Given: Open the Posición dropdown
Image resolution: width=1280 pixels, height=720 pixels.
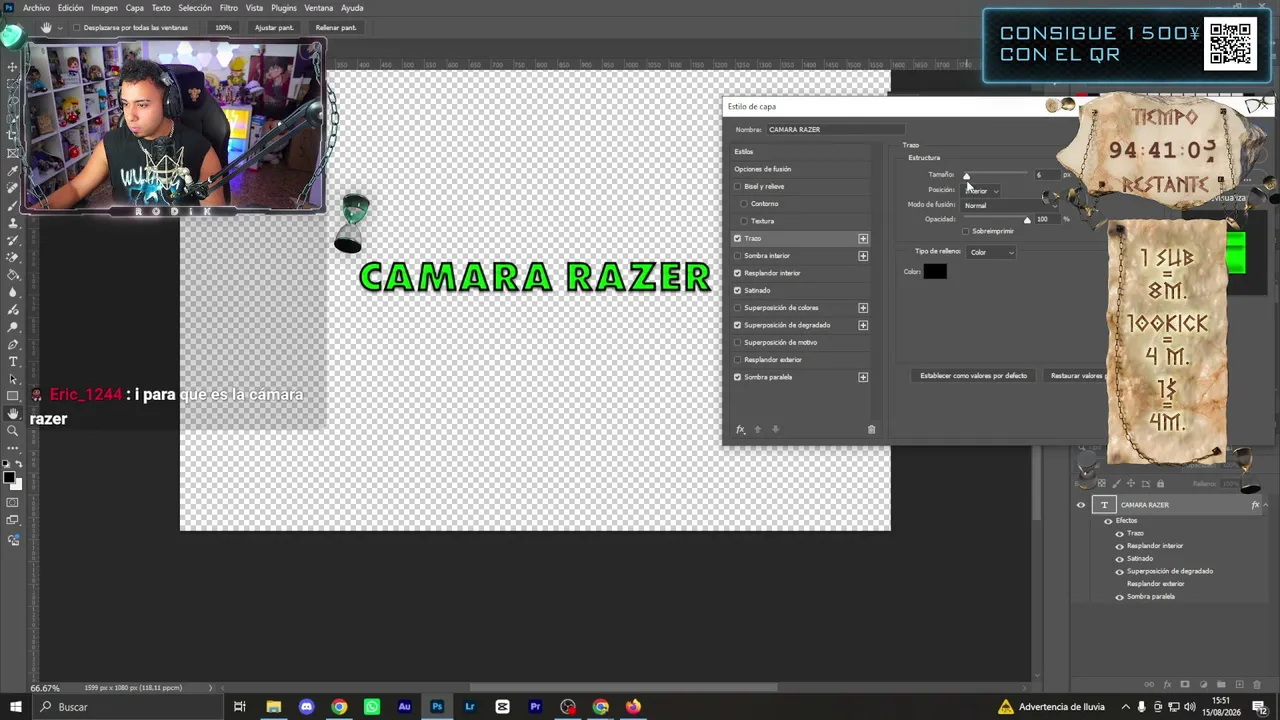Looking at the screenshot, I should point(981,190).
